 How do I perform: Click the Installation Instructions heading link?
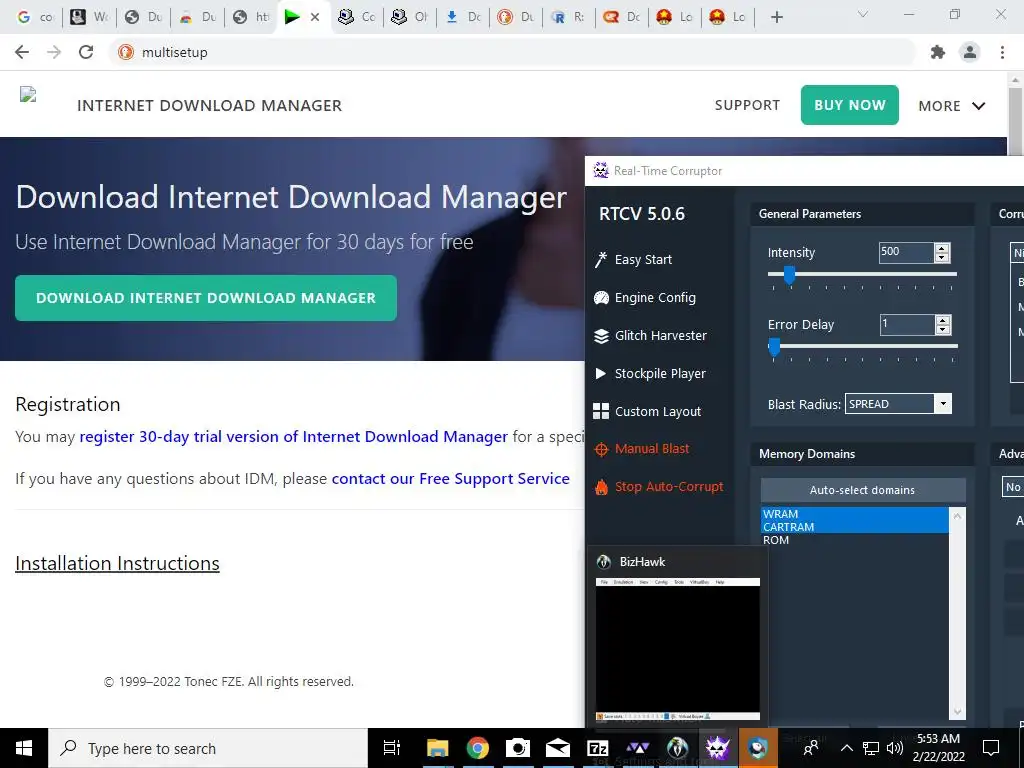click(118, 563)
